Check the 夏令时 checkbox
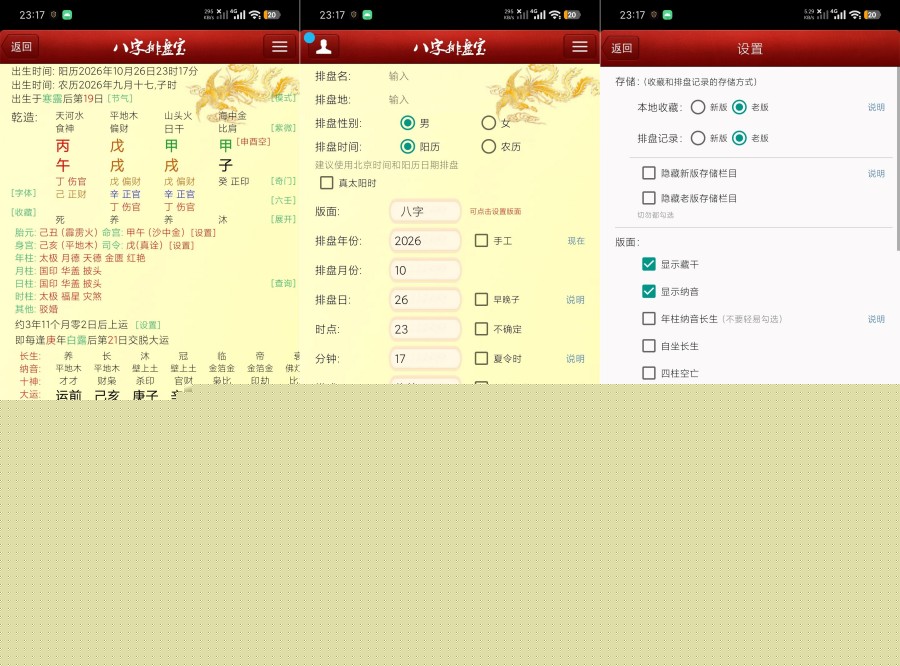This screenshot has width=900, height=666. coord(481,358)
